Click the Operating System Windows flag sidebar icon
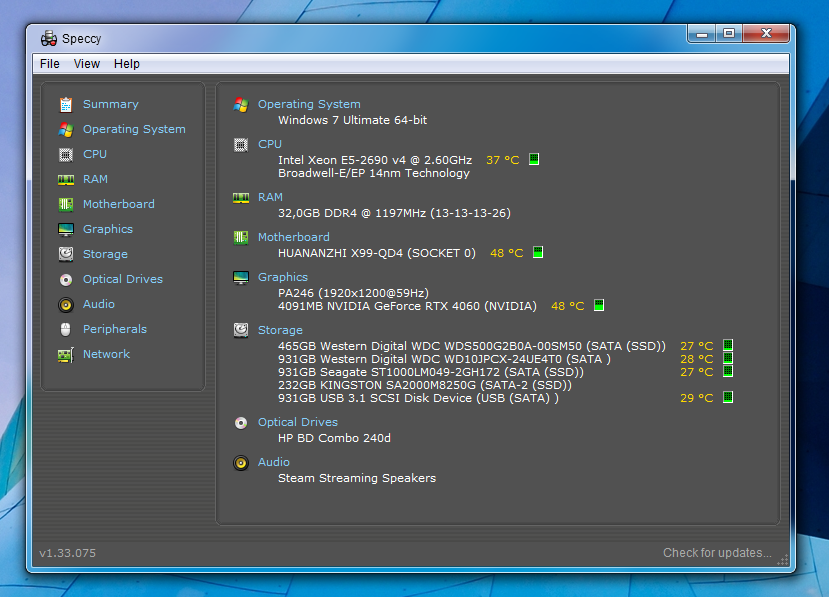 point(66,130)
